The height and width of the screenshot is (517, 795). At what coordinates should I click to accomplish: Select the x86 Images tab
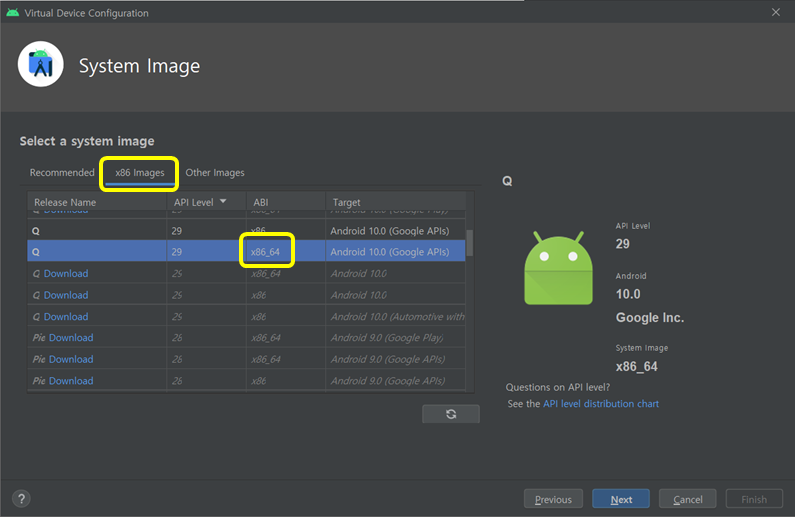pos(139,173)
